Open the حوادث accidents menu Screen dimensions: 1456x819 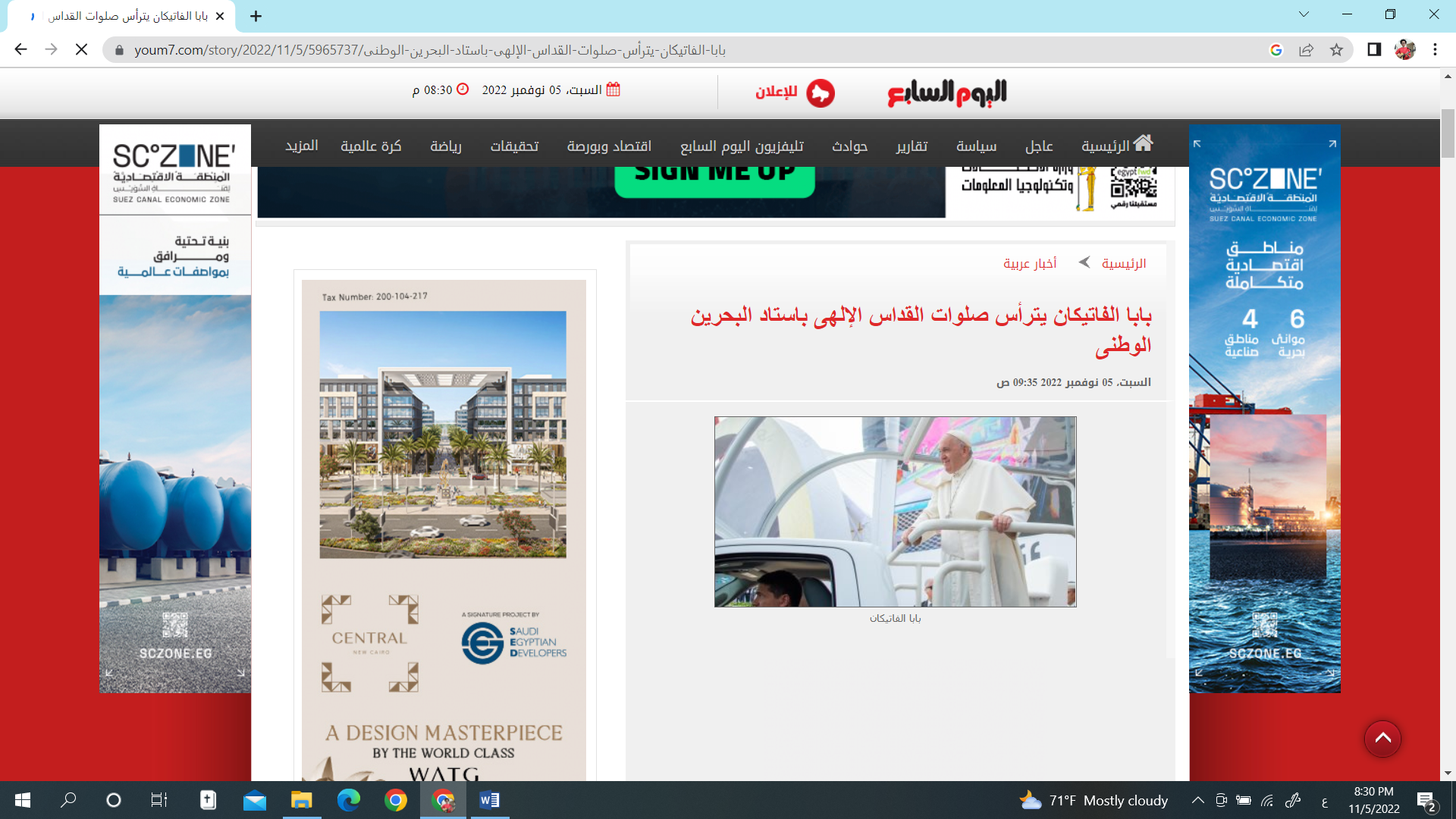point(849,146)
